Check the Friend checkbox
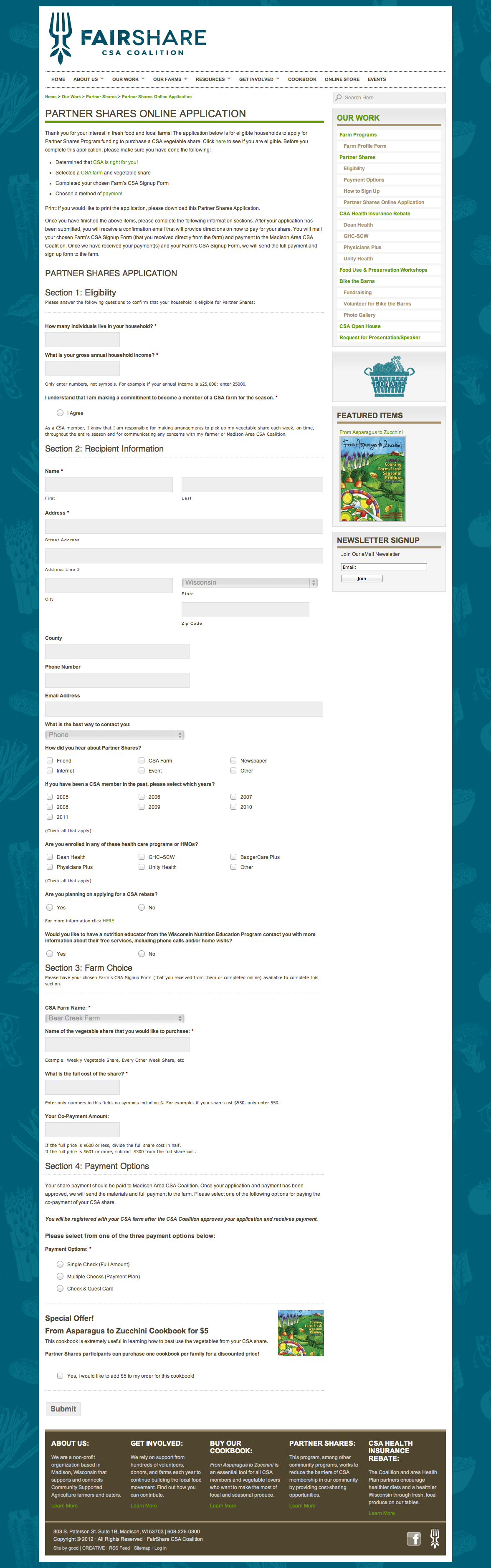Image resolution: width=491 pixels, height=1568 pixels. click(x=50, y=760)
